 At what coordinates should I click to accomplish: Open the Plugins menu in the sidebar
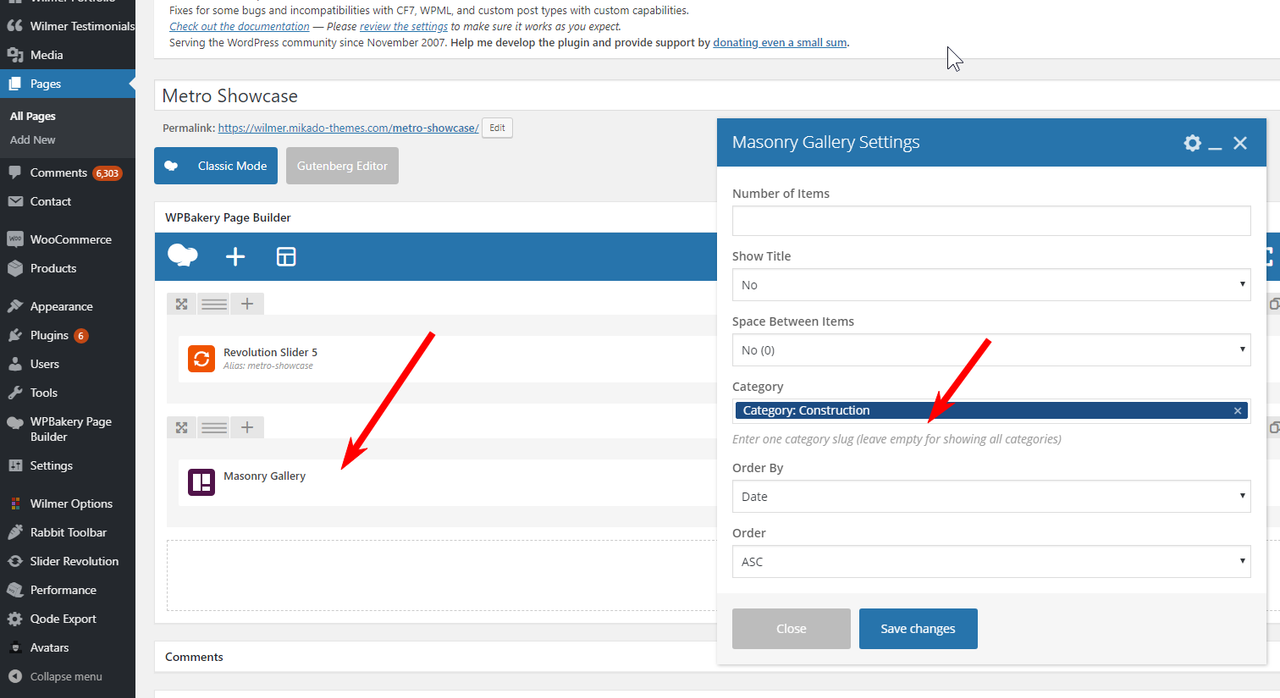(x=67, y=335)
